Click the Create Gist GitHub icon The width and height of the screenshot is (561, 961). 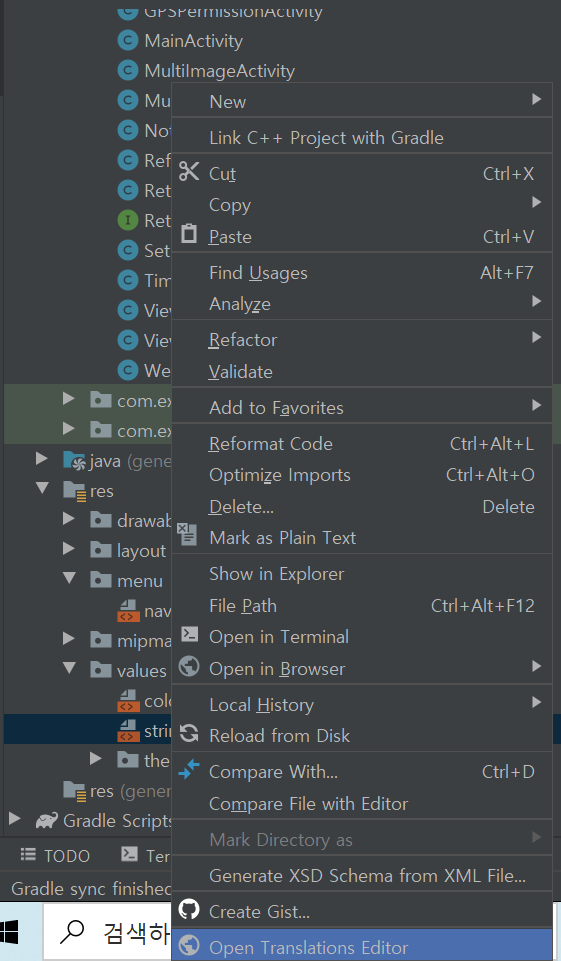(x=189, y=910)
